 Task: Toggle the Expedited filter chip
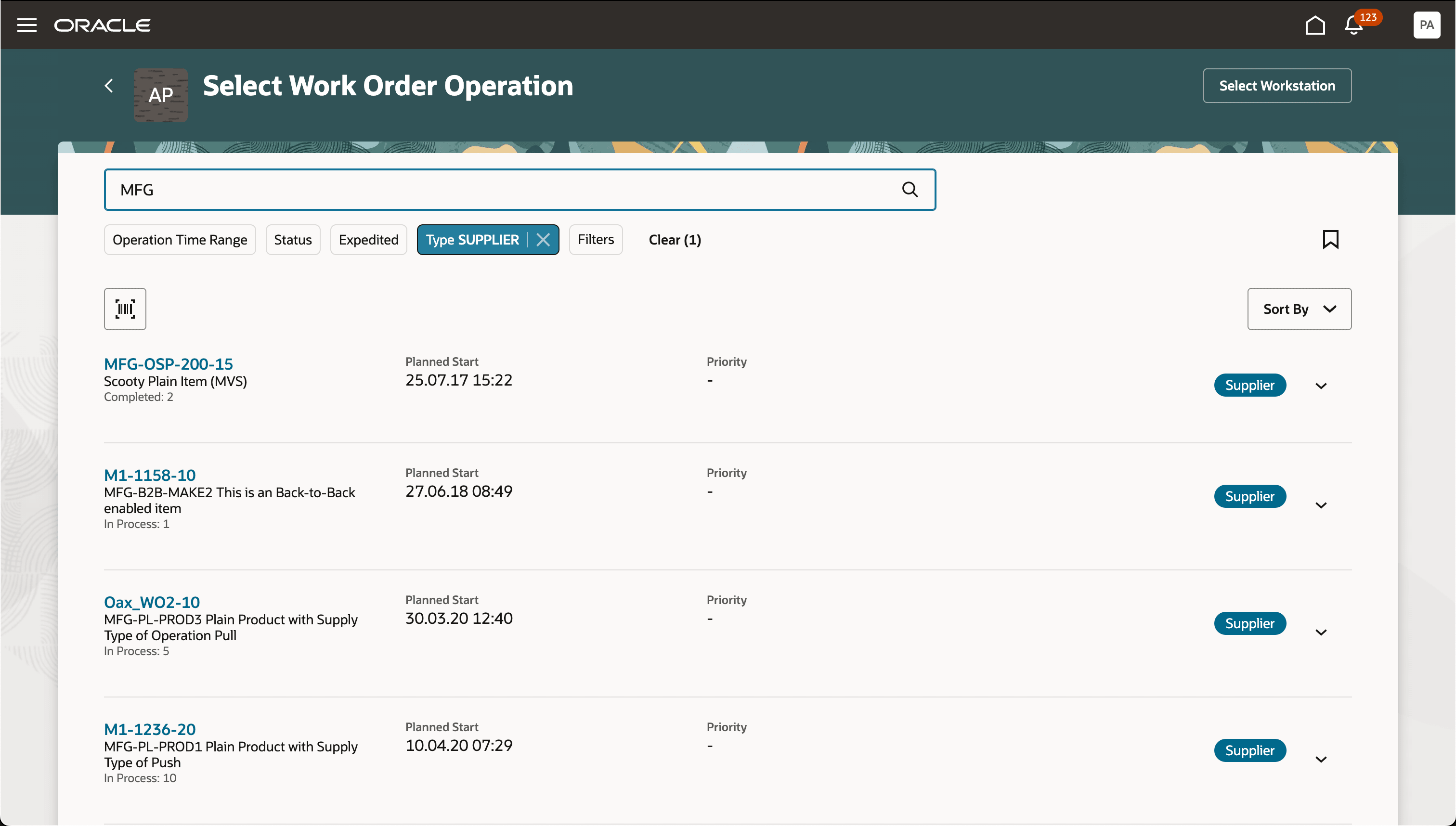pos(368,239)
